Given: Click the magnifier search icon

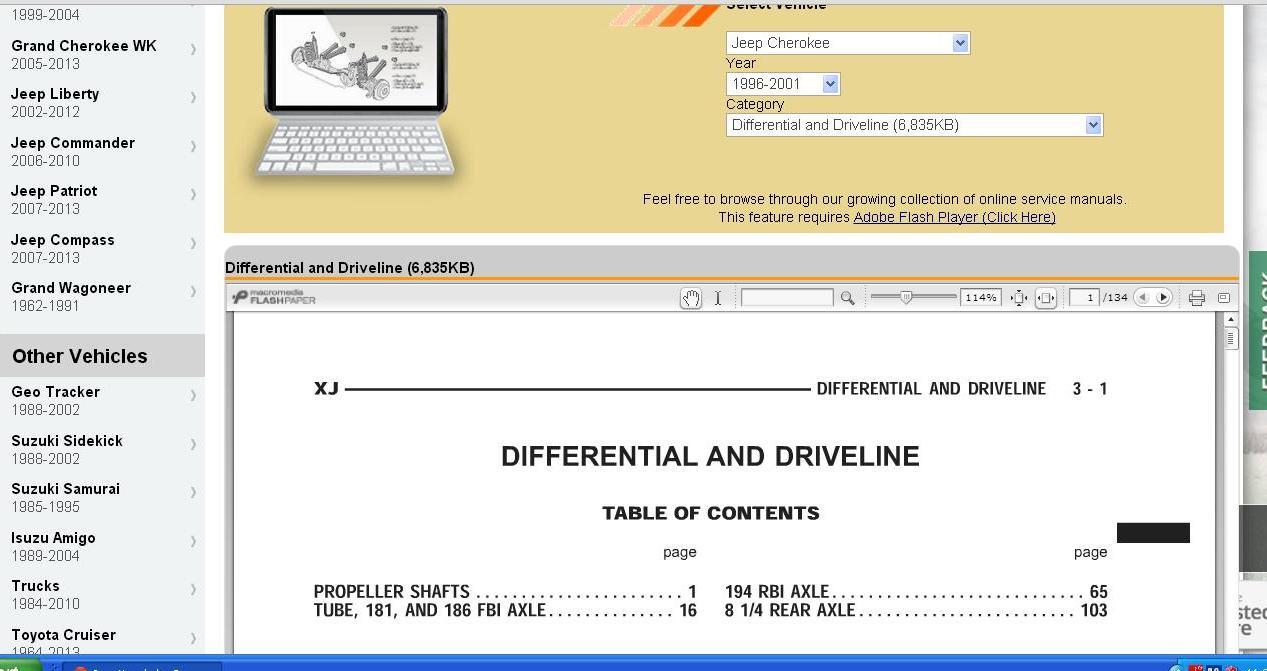Looking at the screenshot, I should point(847,298).
